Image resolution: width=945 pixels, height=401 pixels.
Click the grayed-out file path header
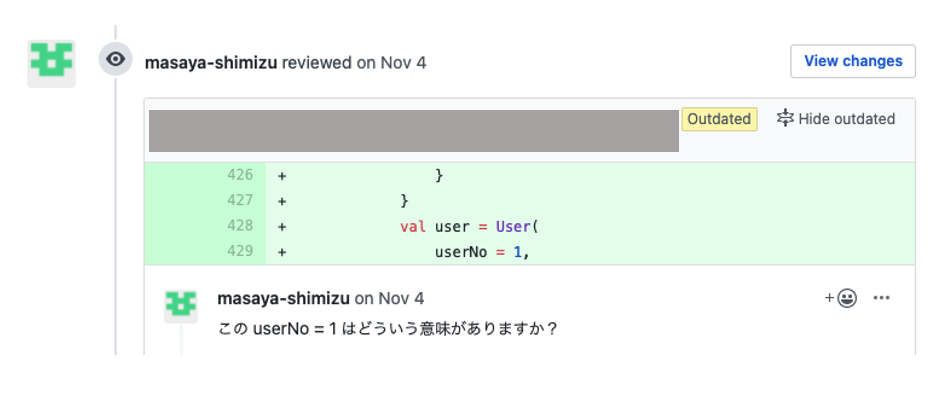click(413, 131)
